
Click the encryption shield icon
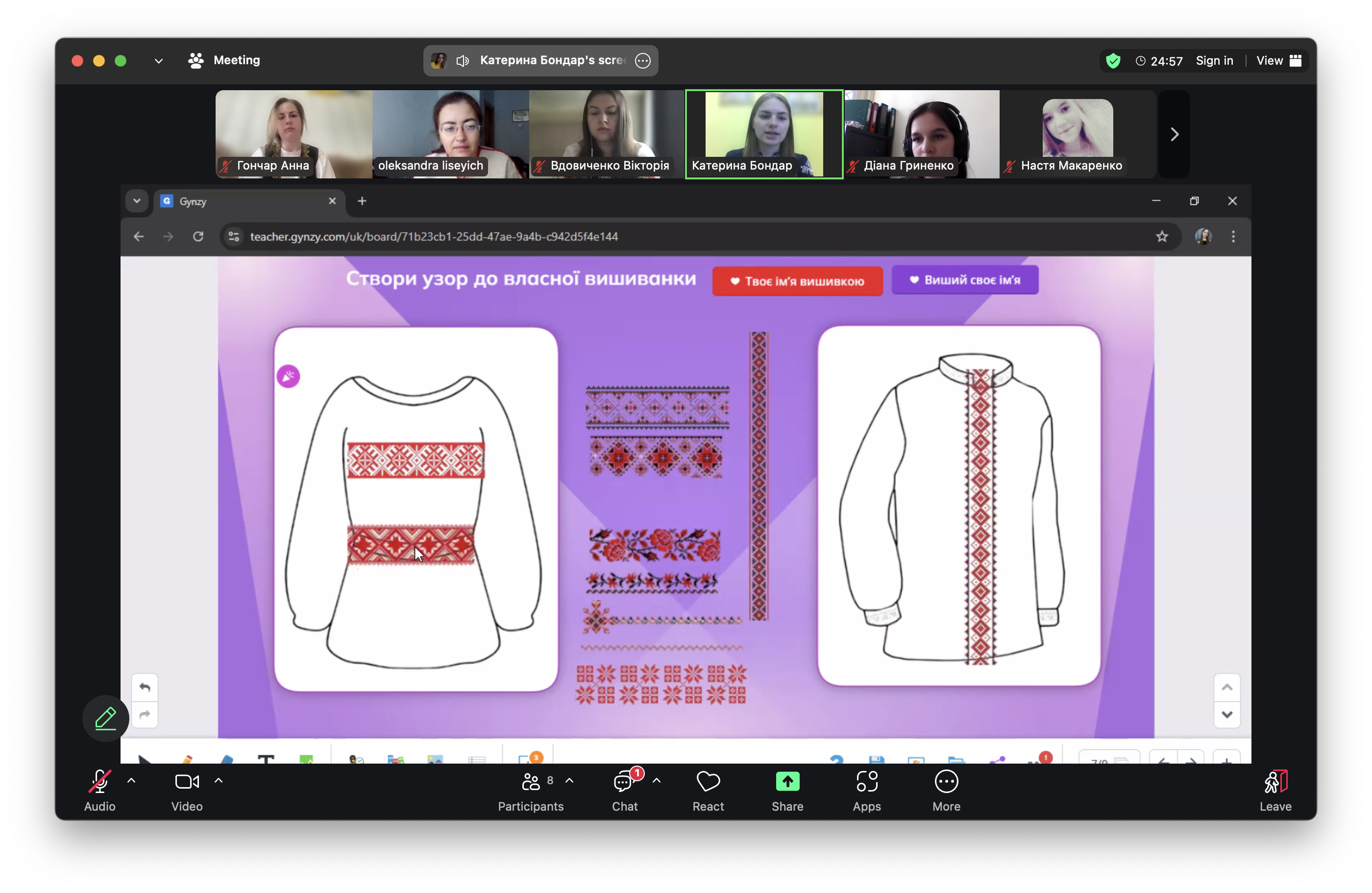coord(1113,61)
